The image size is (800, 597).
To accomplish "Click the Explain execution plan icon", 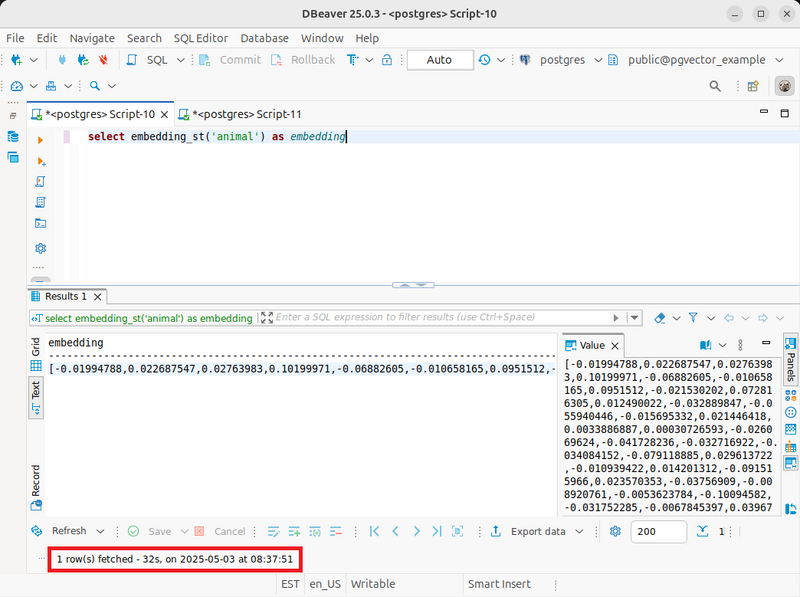I will [x=41, y=203].
